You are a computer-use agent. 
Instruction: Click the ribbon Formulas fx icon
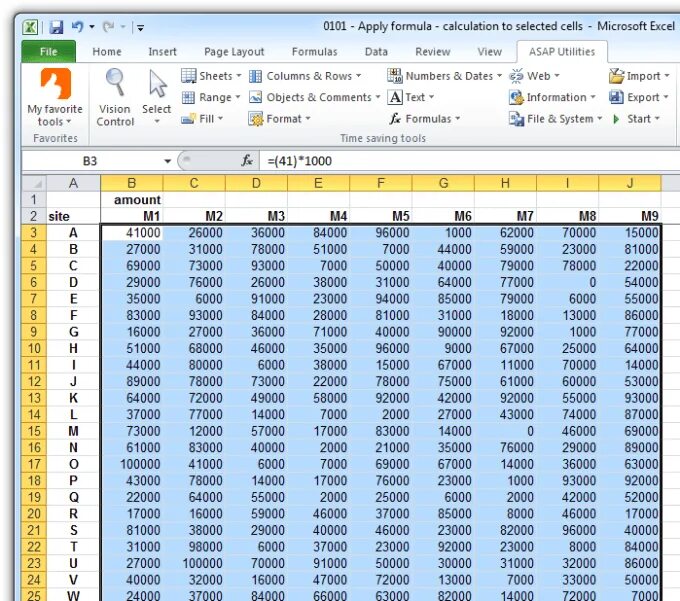pos(395,118)
